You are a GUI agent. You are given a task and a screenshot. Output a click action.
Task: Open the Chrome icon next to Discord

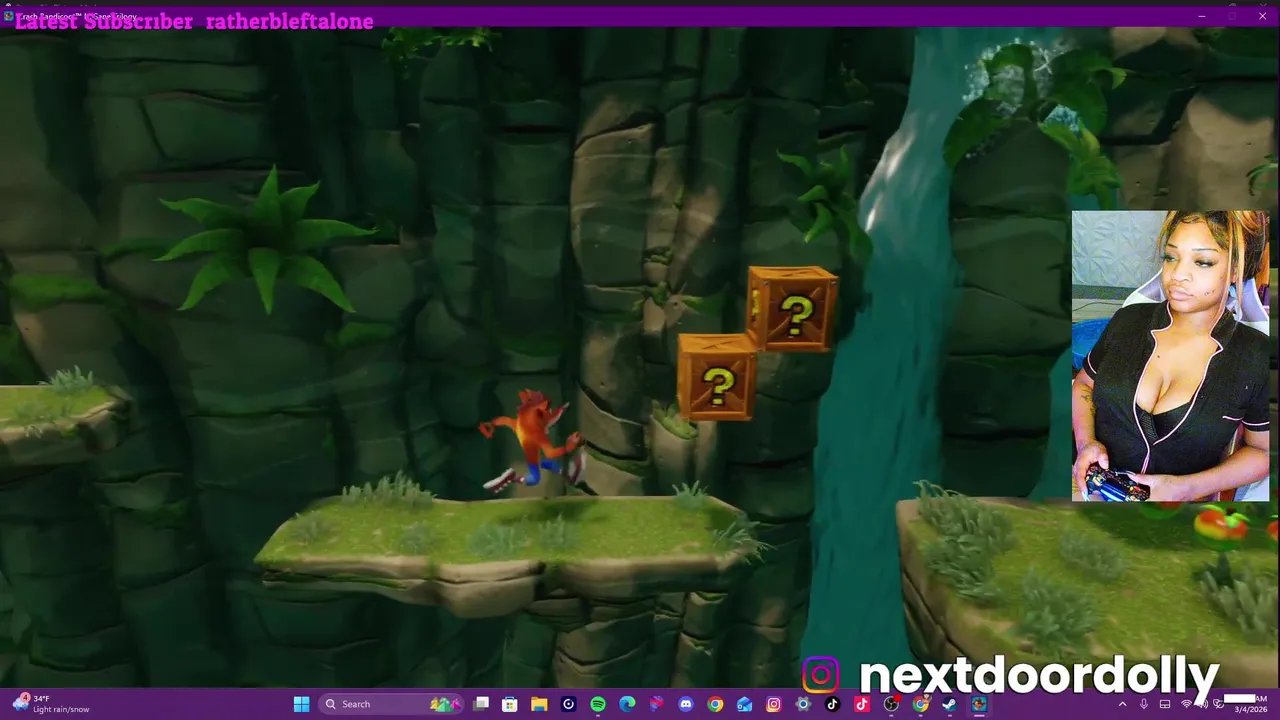pos(715,704)
